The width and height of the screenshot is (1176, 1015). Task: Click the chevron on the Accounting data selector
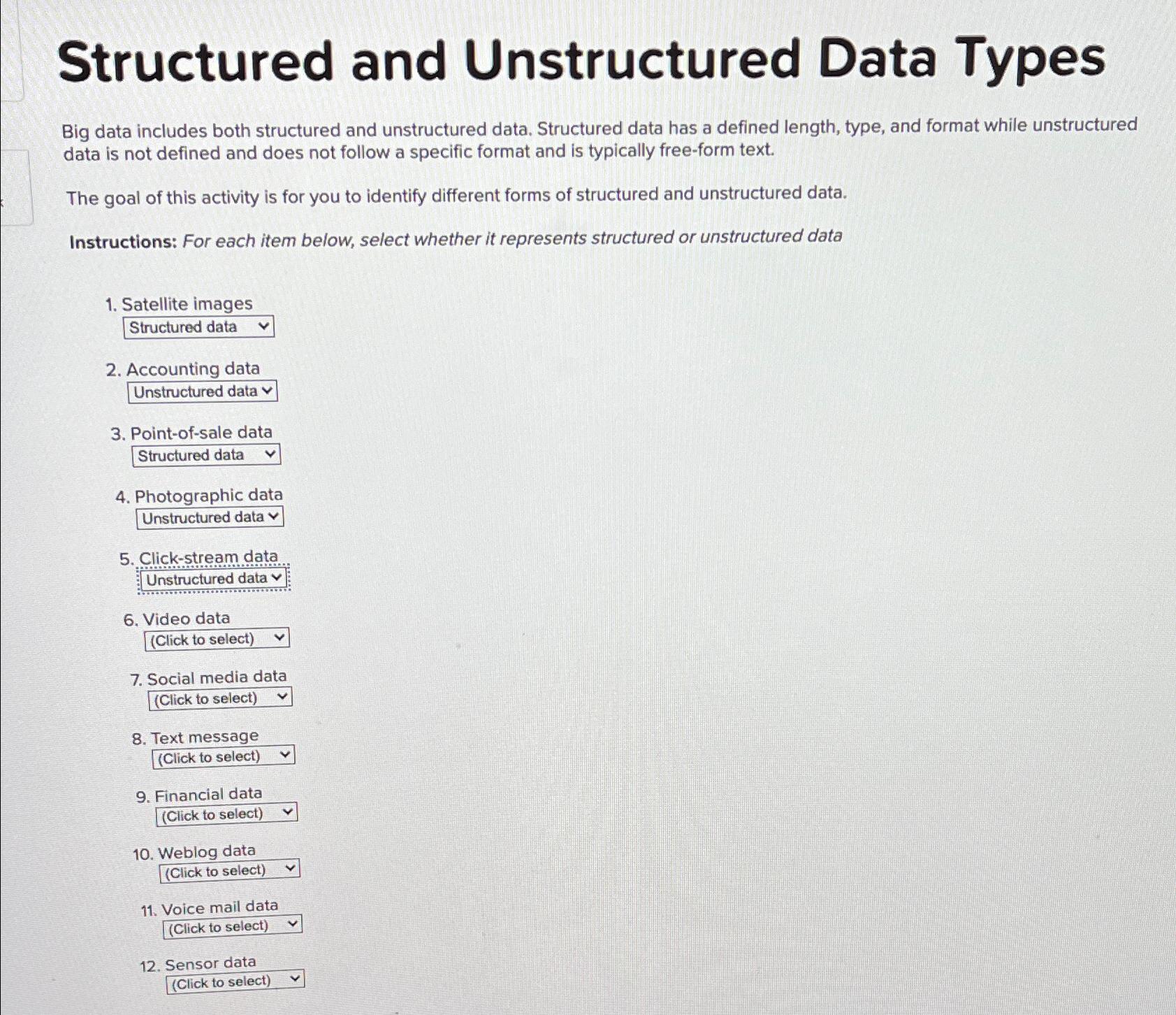(268, 391)
